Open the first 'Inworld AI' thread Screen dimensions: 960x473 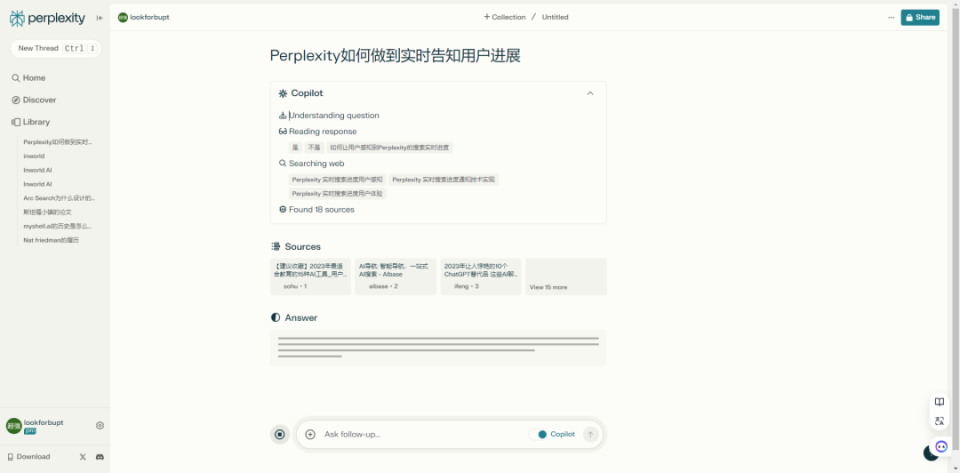37,170
